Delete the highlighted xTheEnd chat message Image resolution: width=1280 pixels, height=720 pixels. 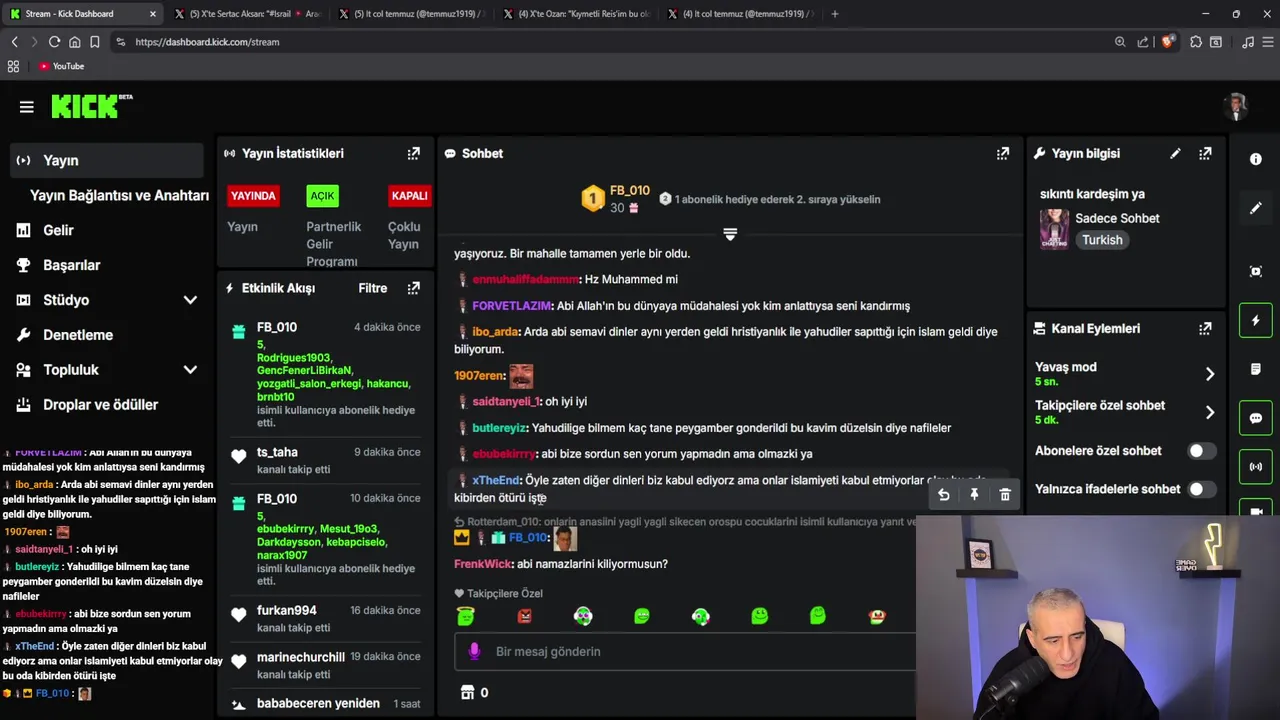click(1005, 494)
